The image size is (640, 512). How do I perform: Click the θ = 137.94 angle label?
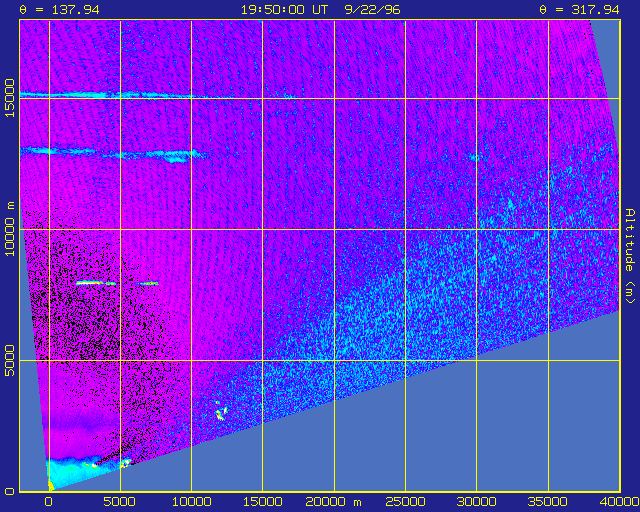point(60,9)
